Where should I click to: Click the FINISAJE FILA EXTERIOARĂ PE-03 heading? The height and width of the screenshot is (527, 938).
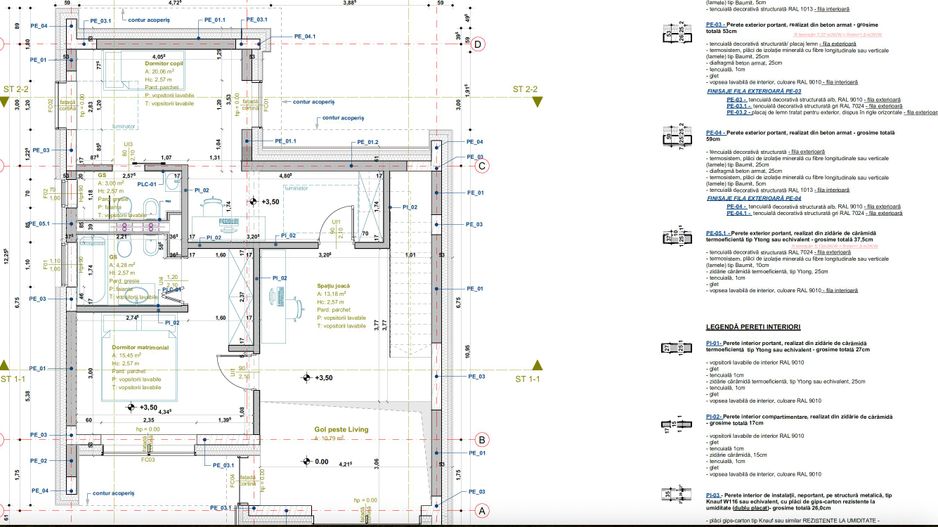point(754,90)
